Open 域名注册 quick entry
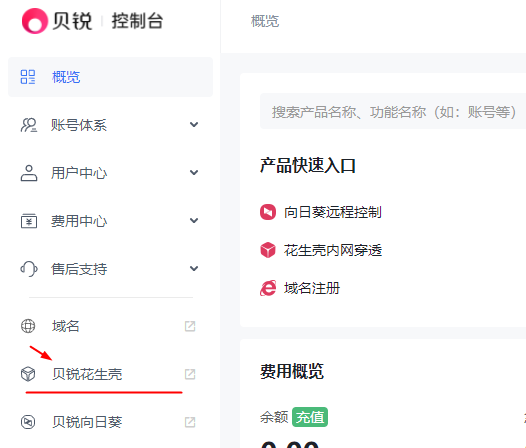 [300, 288]
